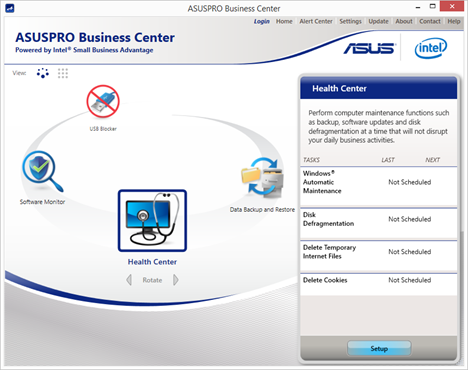Select the Health Center stethoscope icon
Image resolution: width=468 pixels, height=370 pixels.
[152, 220]
